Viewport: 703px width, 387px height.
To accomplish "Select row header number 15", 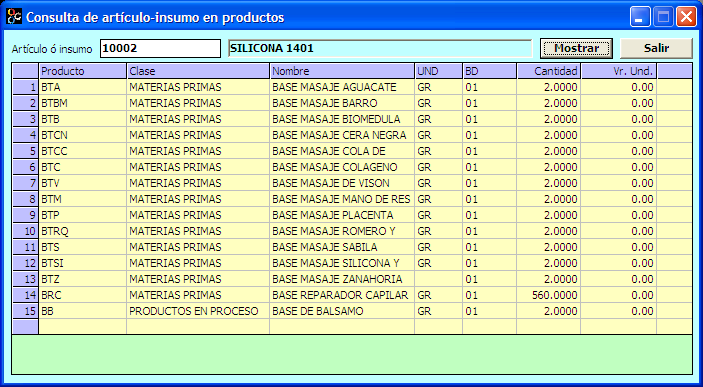I will [x=25, y=311].
